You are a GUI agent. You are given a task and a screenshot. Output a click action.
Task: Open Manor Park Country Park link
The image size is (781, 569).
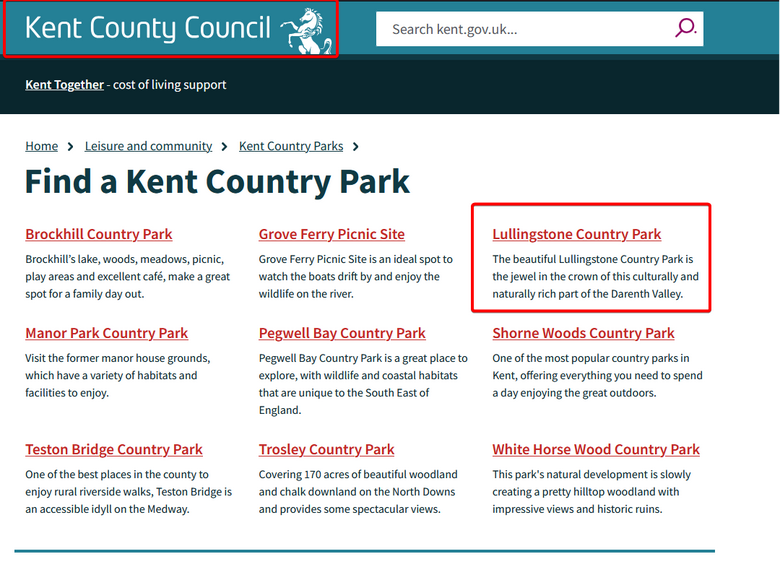[107, 333]
